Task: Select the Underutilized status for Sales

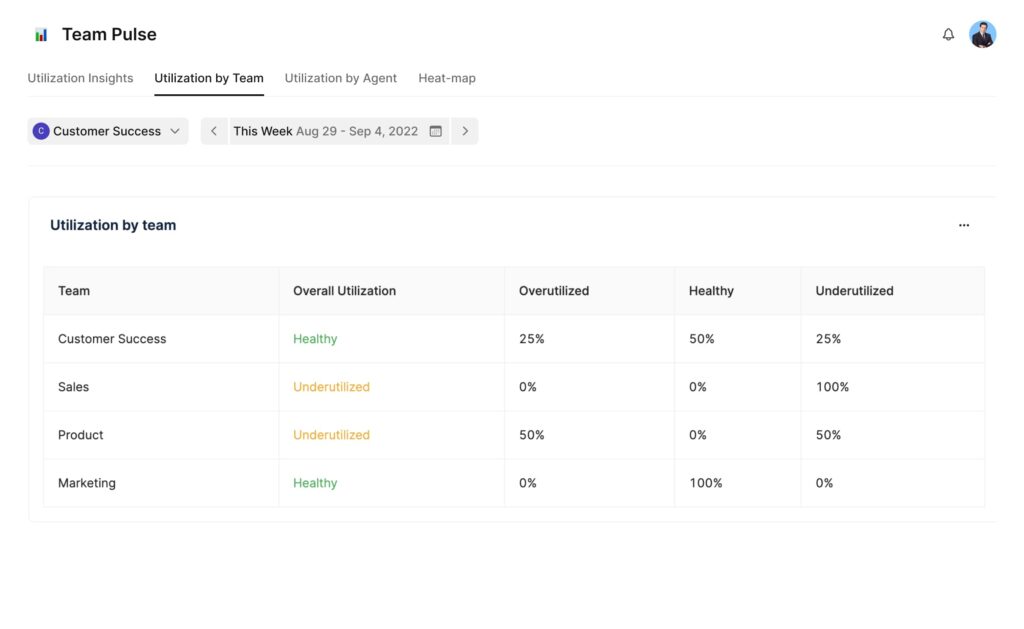Action: point(331,386)
